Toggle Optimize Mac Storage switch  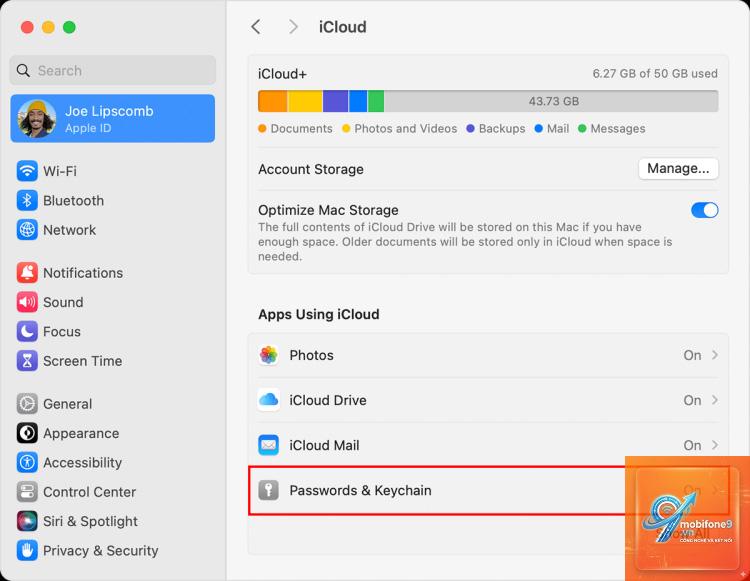[704, 210]
